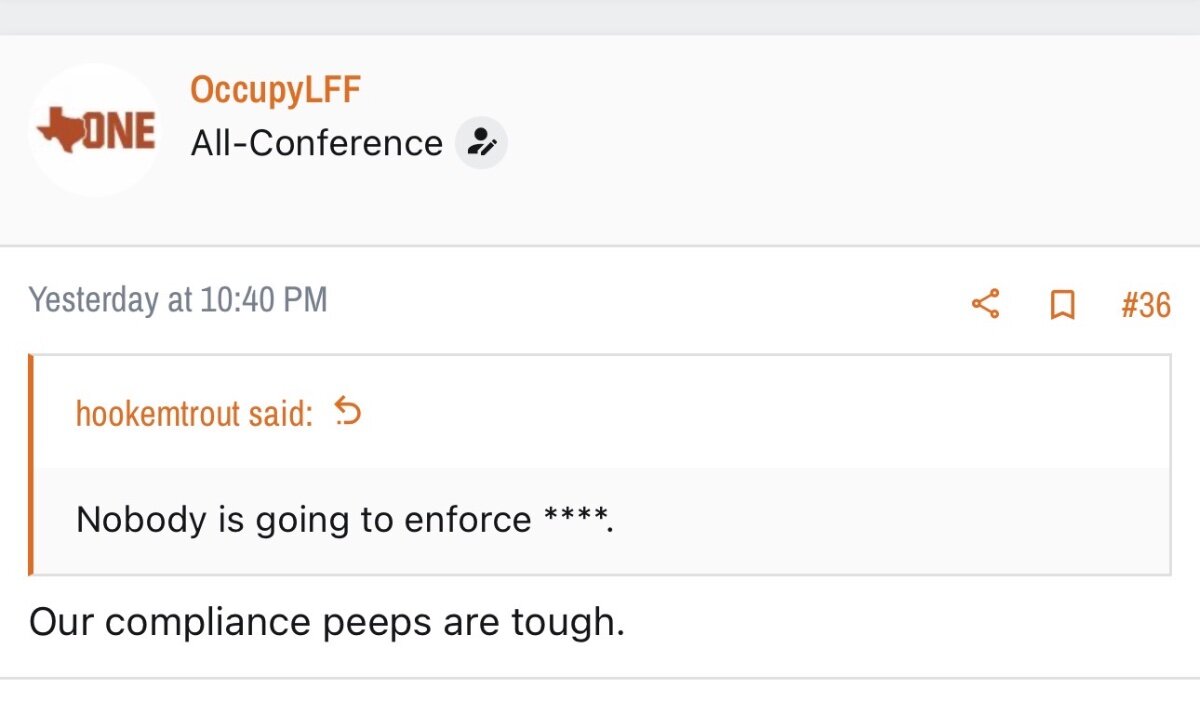Click the word "said:" in the quote header
1200x714 pixels.
[x=281, y=413]
